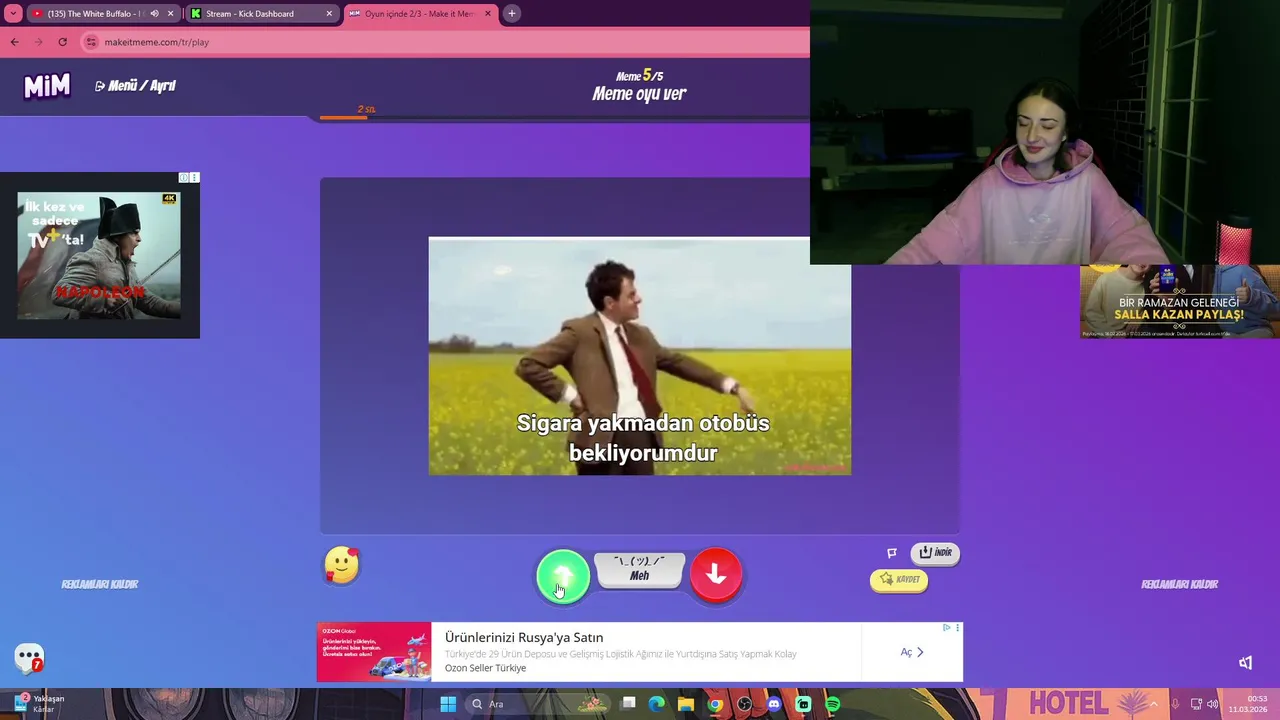Open Chrome from the taskbar
Screen dimensions: 1280x720
tap(715, 704)
